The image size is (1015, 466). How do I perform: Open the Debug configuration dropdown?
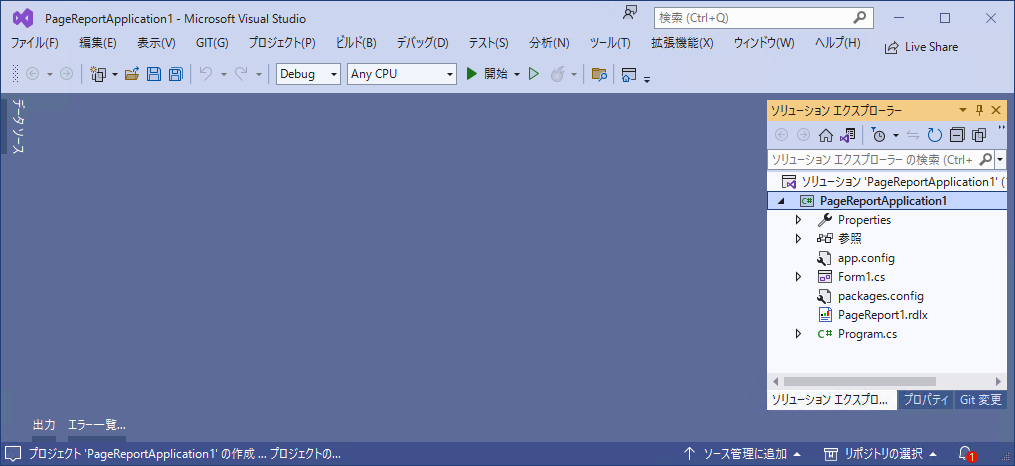(x=335, y=74)
